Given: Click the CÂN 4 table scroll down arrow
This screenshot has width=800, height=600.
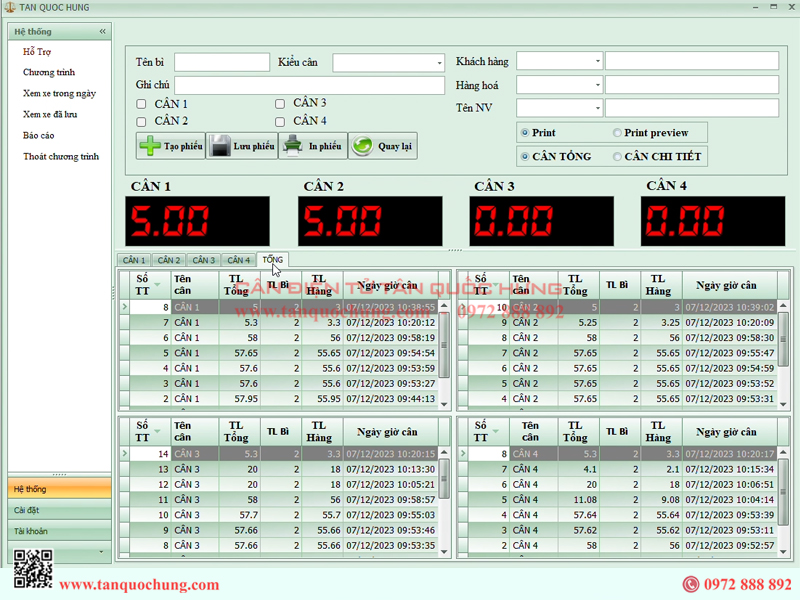Looking at the screenshot, I should 783,551.
